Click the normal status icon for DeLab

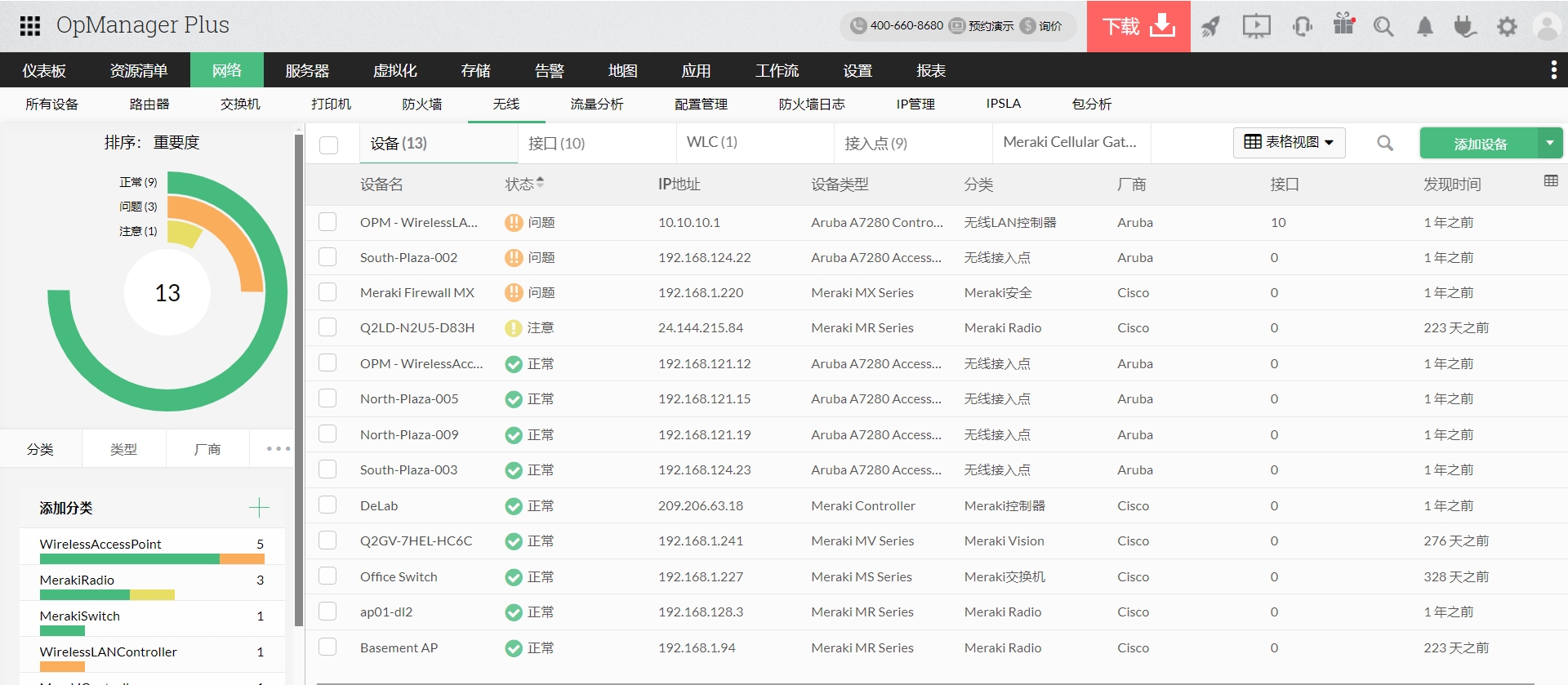coord(514,506)
